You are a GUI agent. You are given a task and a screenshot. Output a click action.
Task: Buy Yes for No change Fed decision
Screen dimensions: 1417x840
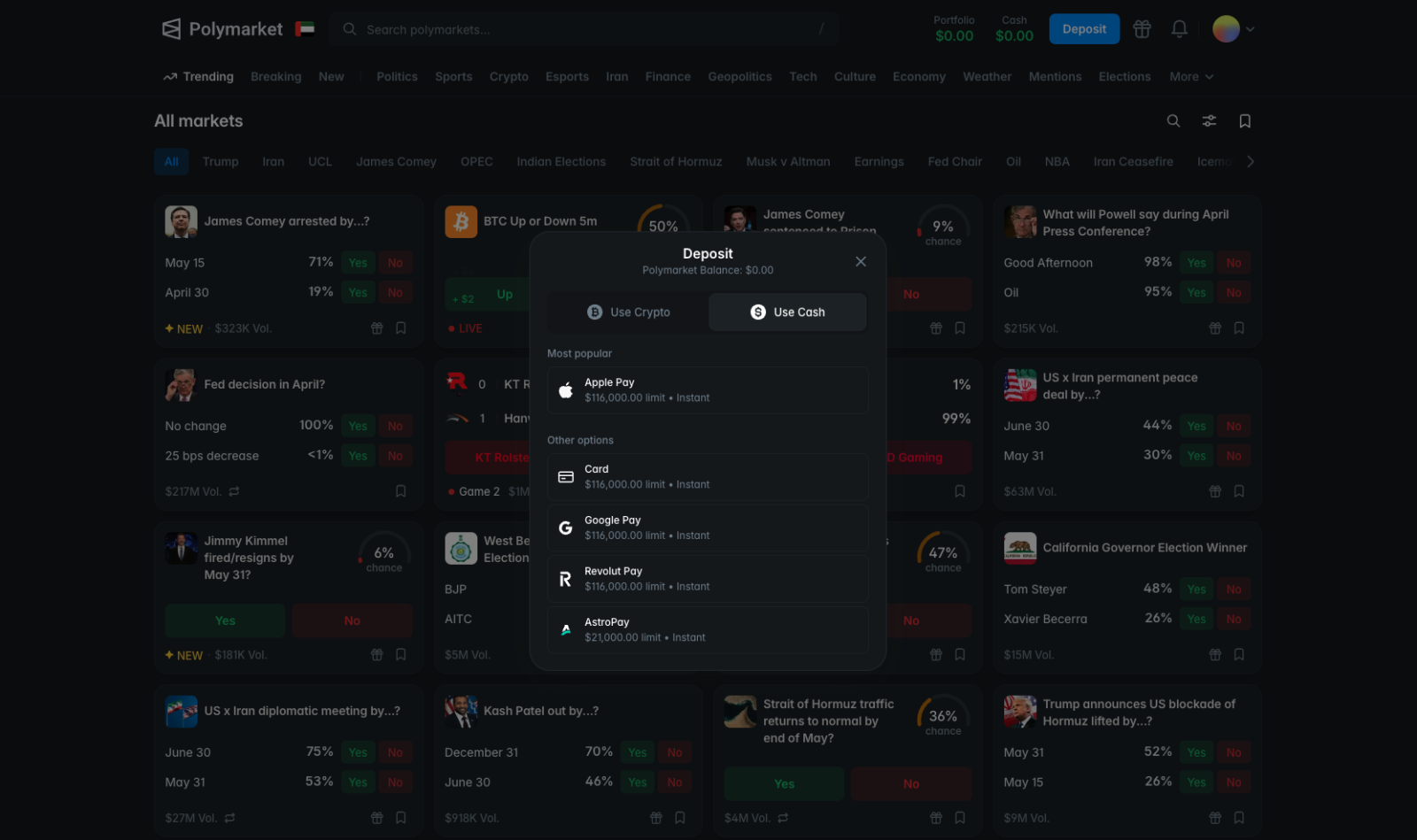tap(358, 426)
